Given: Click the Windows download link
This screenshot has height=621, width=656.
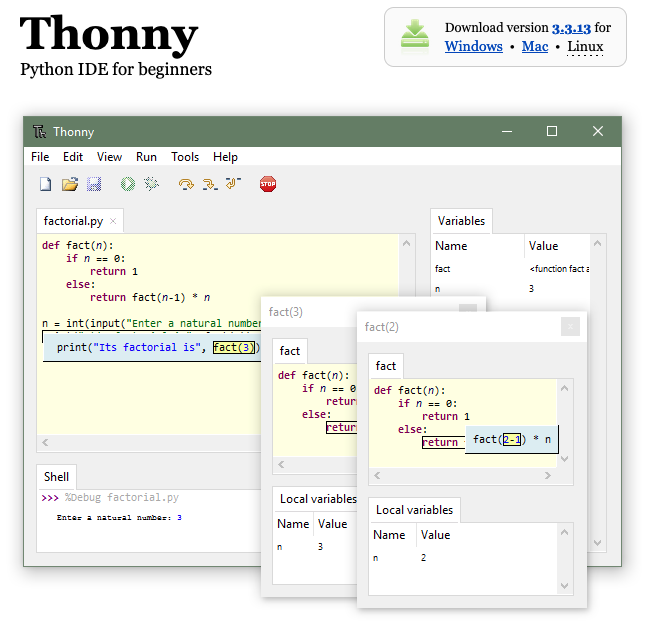Looking at the screenshot, I should click(474, 46).
